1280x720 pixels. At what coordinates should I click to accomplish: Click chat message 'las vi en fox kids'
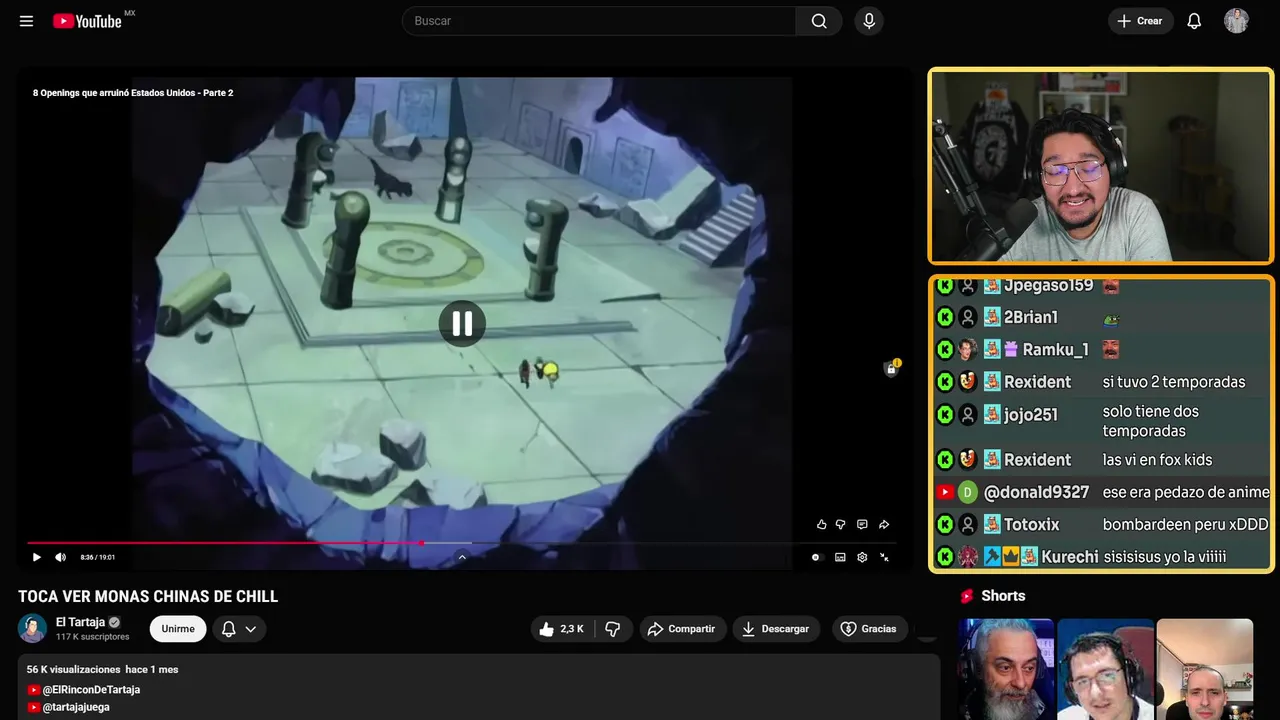[1157, 460]
